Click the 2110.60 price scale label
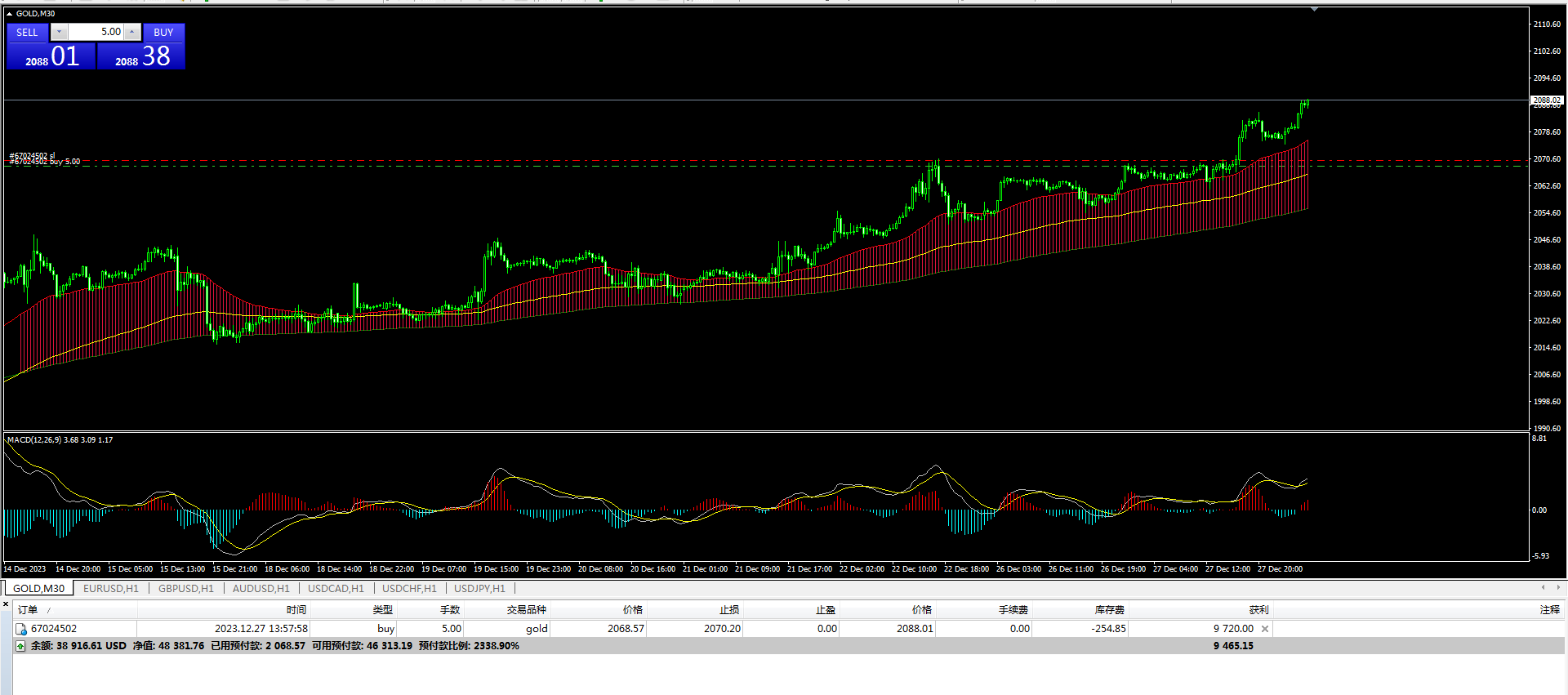 (x=1547, y=25)
